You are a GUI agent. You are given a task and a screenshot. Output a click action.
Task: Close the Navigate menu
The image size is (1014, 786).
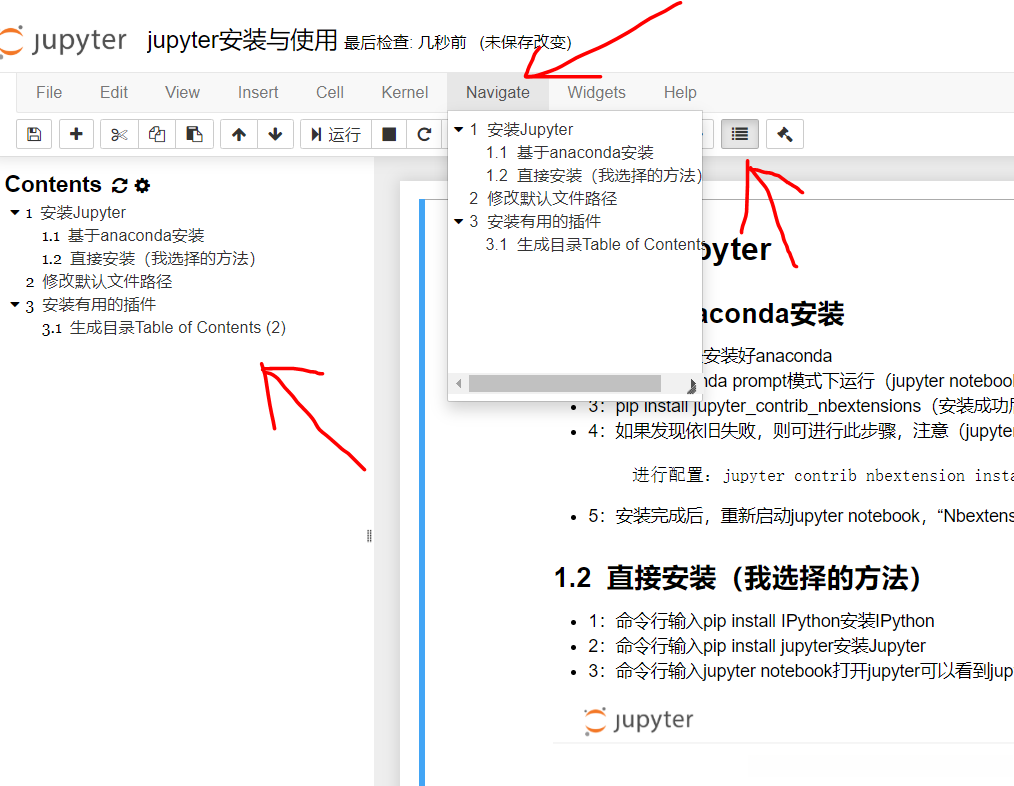click(498, 93)
